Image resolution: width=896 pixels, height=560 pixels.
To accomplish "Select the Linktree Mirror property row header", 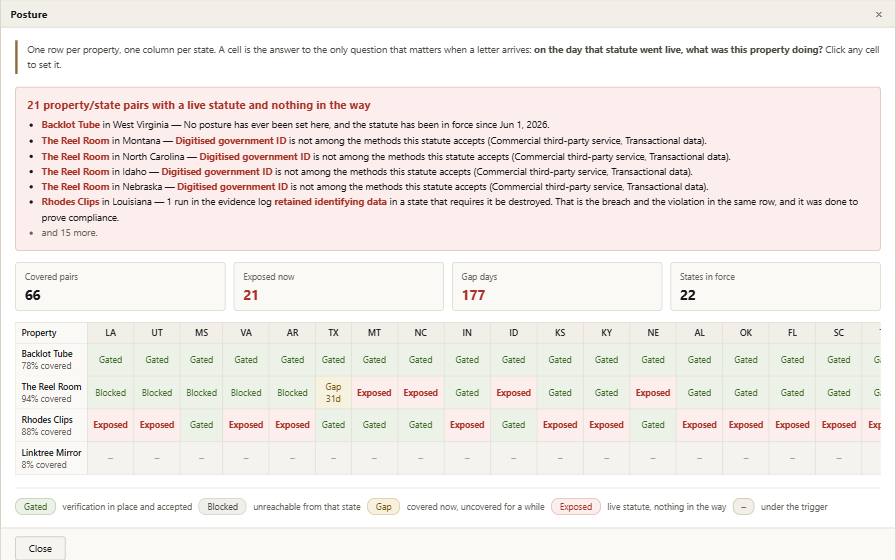I will [51, 458].
